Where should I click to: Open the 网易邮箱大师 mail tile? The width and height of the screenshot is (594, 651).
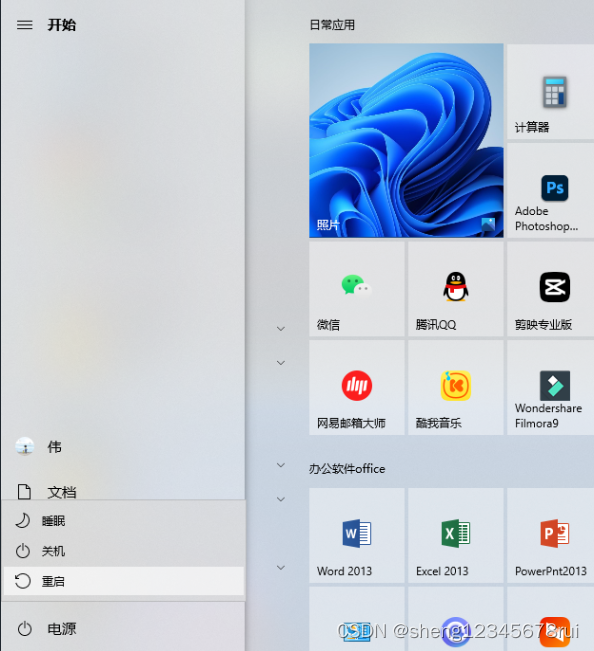(x=357, y=388)
